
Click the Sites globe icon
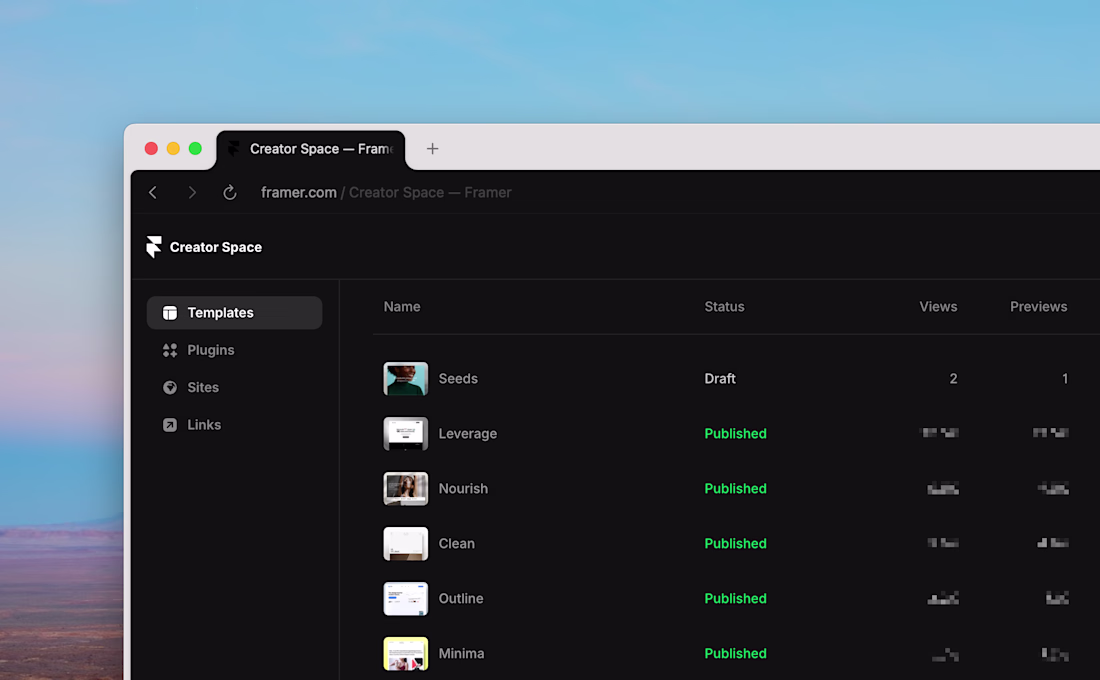(170, 387)
